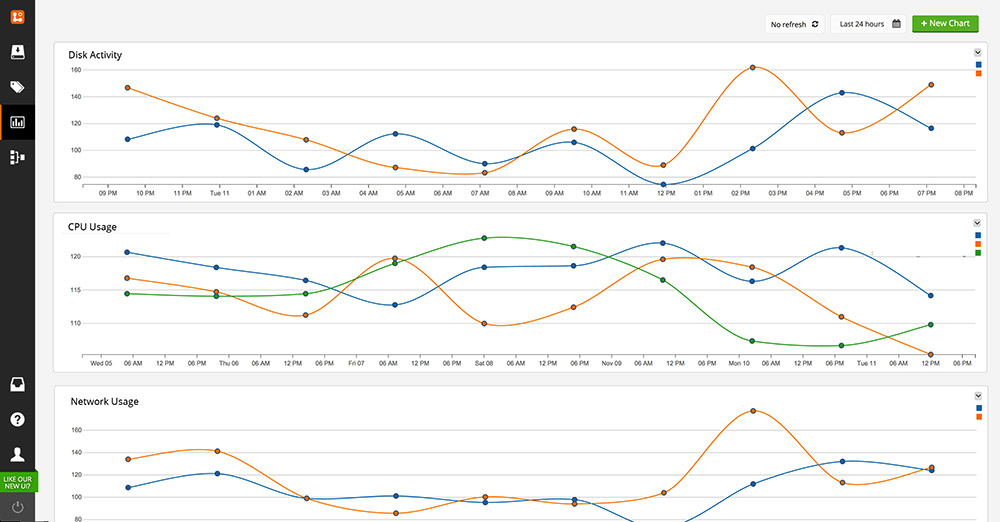Open the topology diagram sidebar icon
Viewport: 1000px width, 522px height.
[17, 157]
